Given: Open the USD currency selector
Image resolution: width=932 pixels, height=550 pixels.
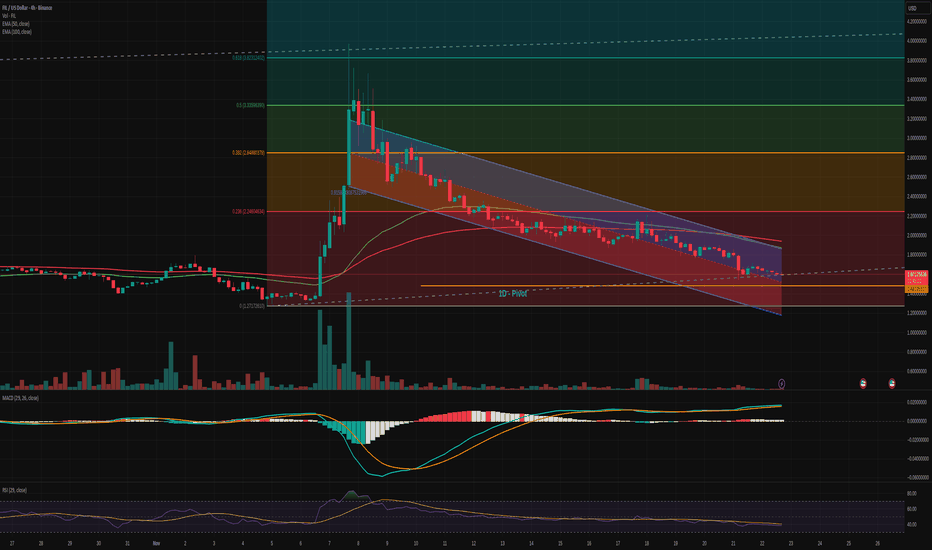Looking at the screenshot, I should [x=912, y=9].
